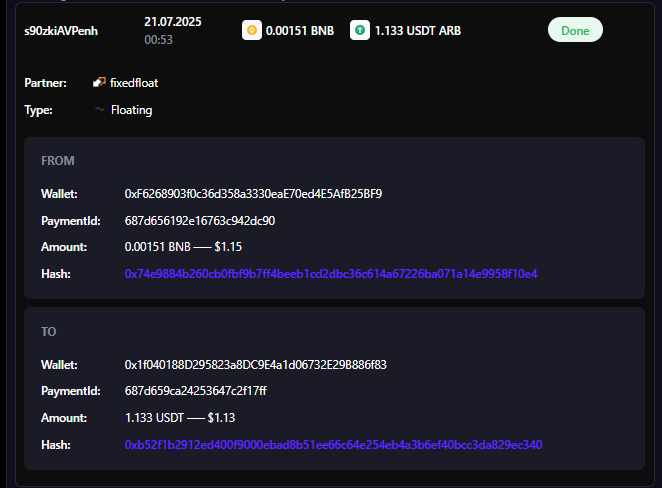Click the green Done status badge
662x488 pixels.
[x=575, y=30]
